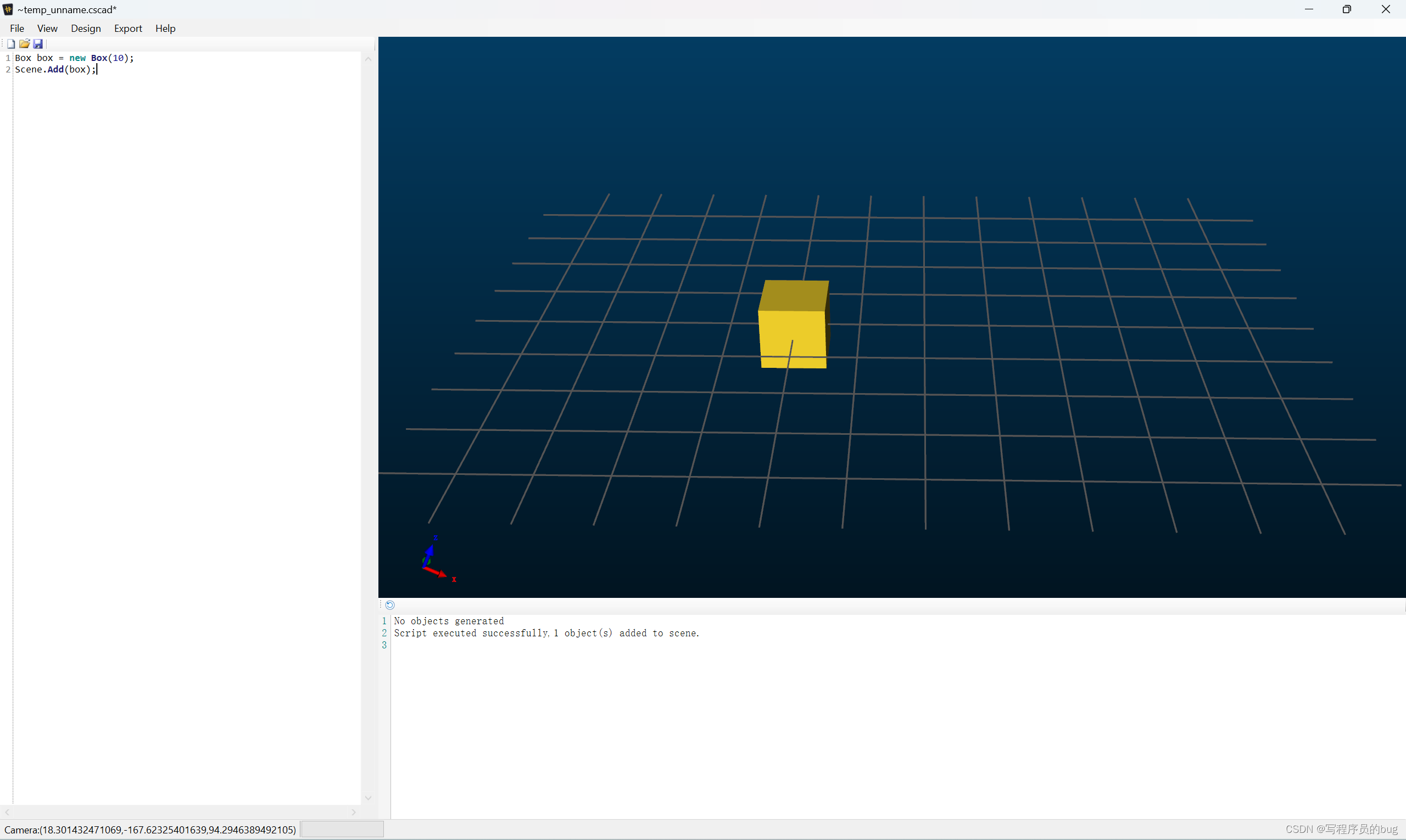Create a new file using the toolbar icon

[11, 43]
